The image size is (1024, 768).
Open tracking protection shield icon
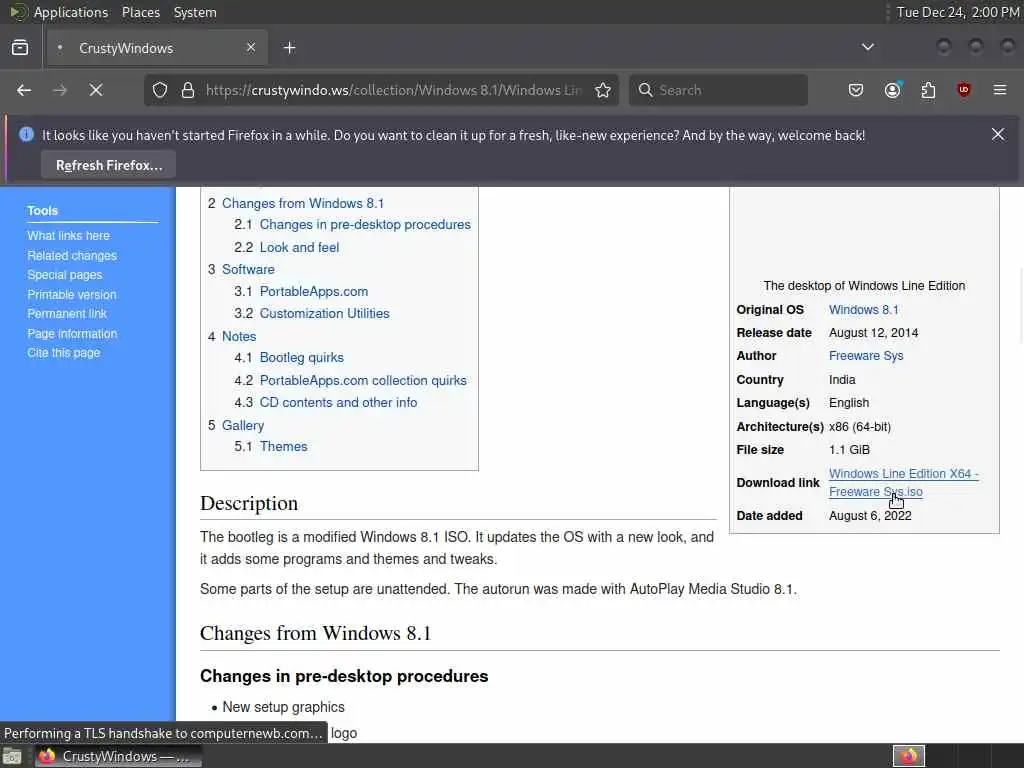[x=160, y=90]
